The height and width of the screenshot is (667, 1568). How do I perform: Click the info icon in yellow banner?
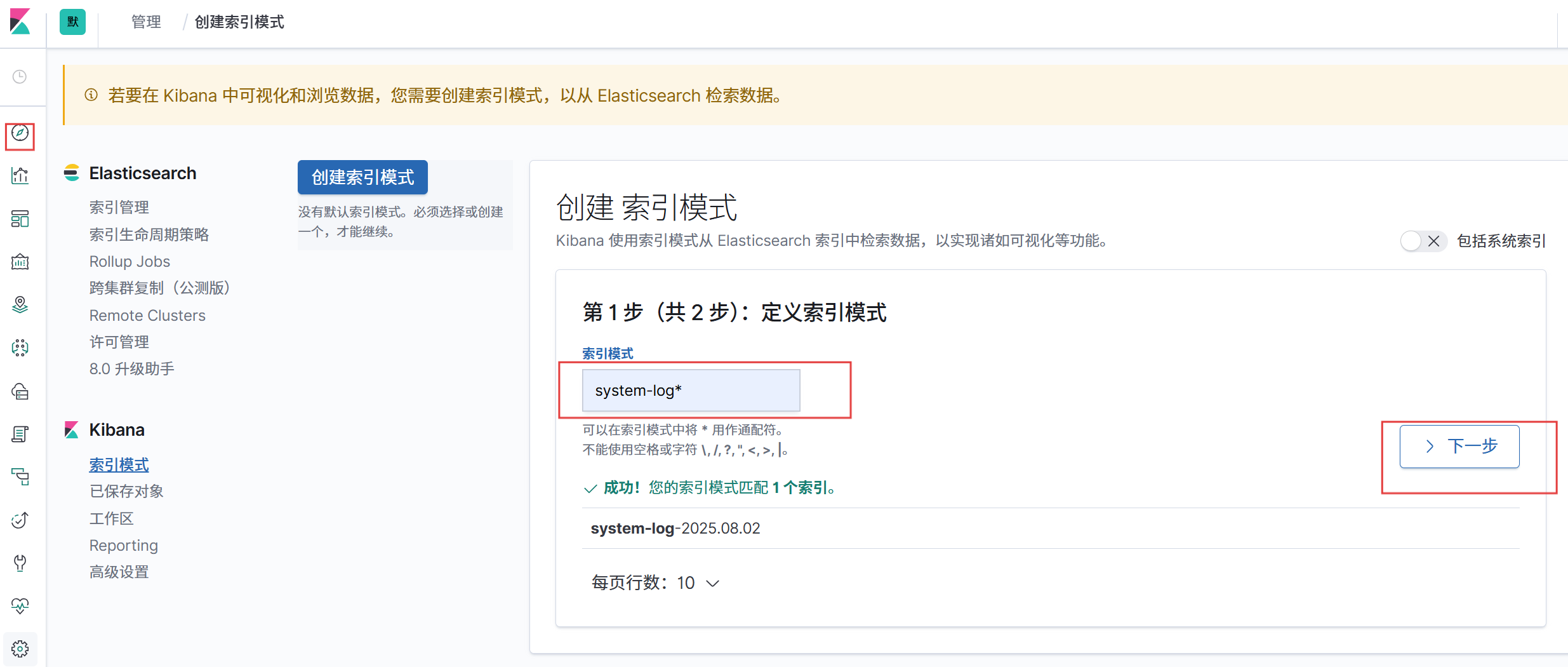(91, 95)
